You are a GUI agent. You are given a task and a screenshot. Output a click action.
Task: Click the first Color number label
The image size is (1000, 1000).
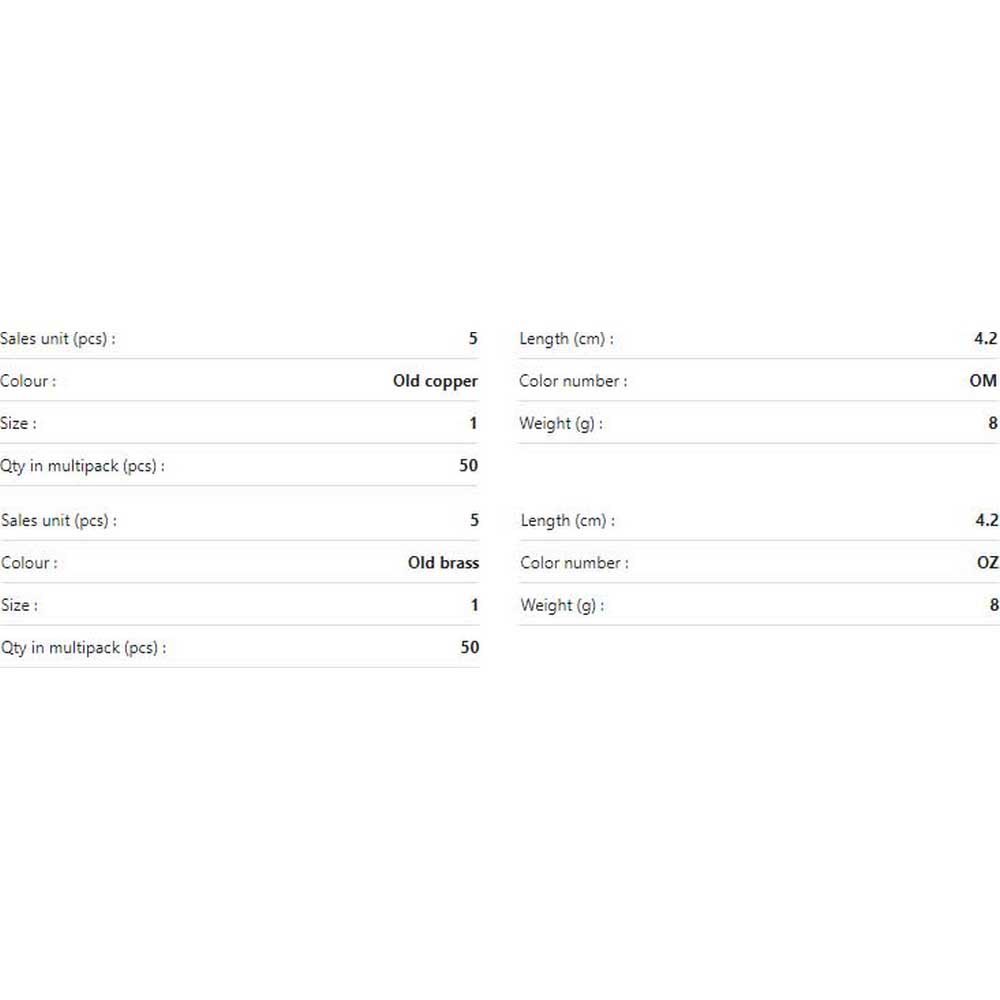tap(573, 381)
